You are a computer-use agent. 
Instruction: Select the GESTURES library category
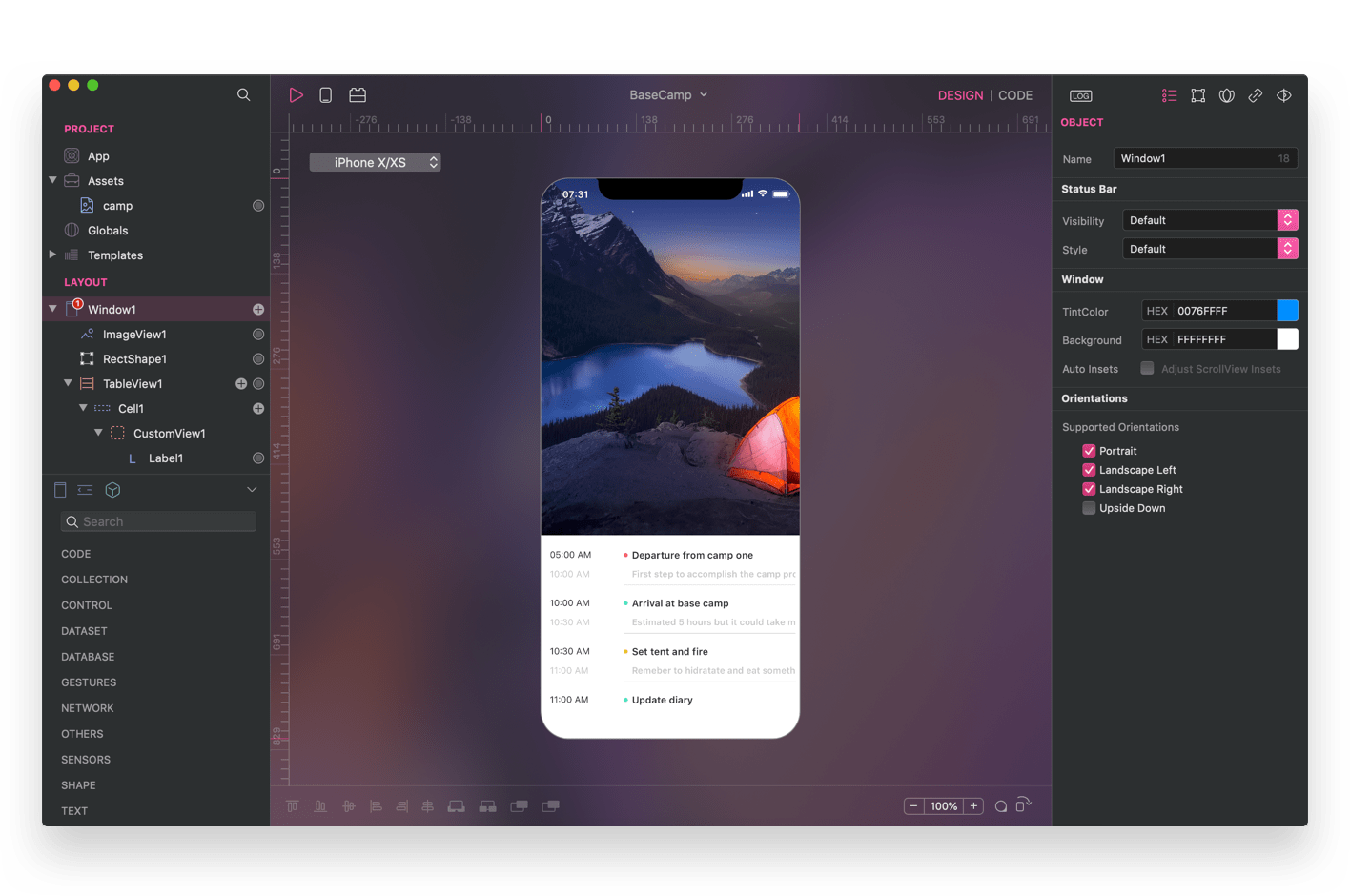(x=89, y=682)
